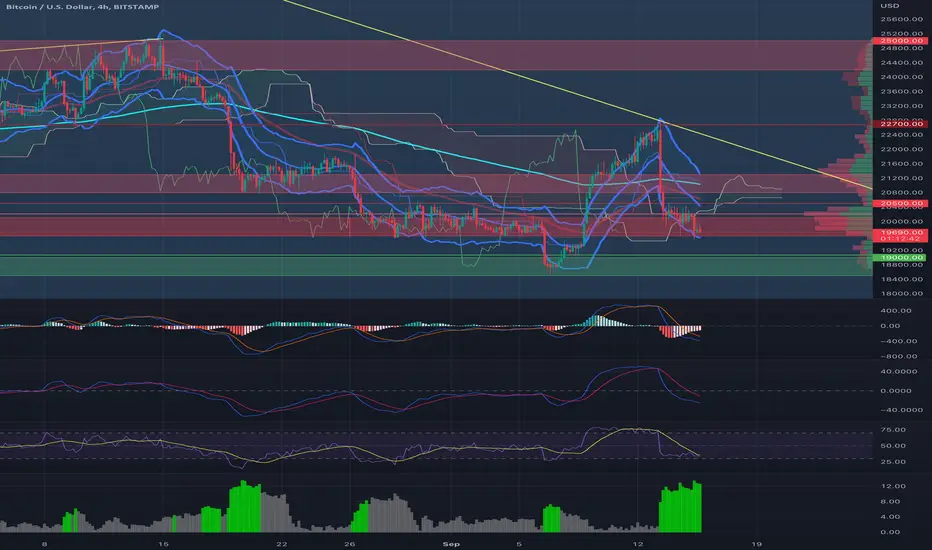Click the green 19000.00 price line label
932x550 pixels.
pos(901,257)
